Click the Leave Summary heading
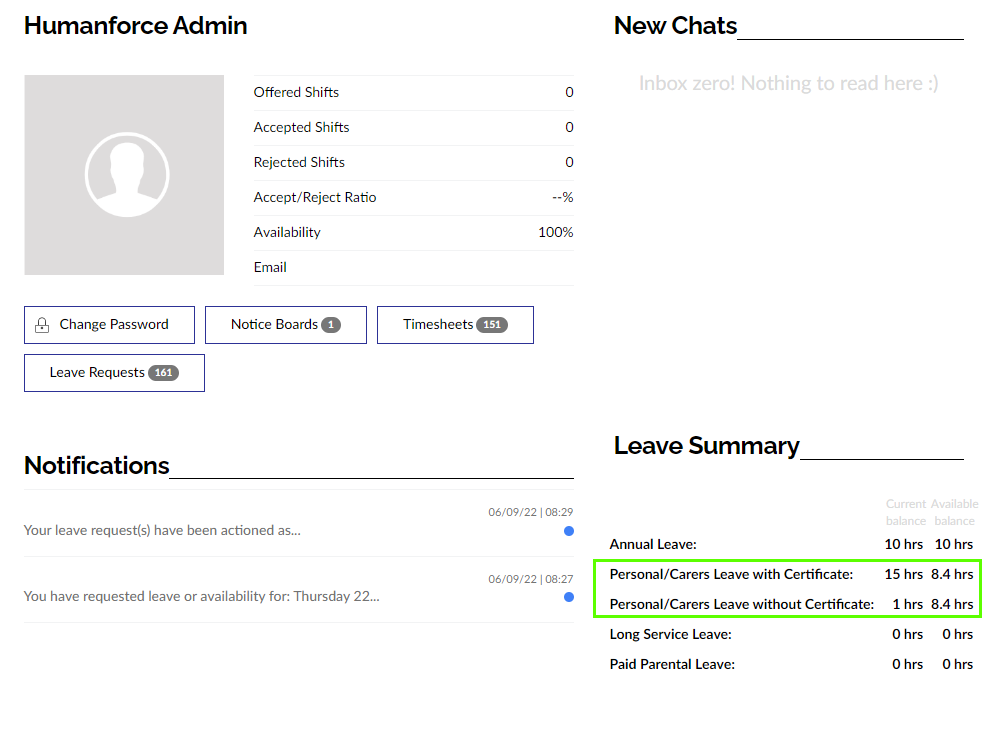Image resolution: width=984 pixels, height=729 pixels. tap(707, 446)
